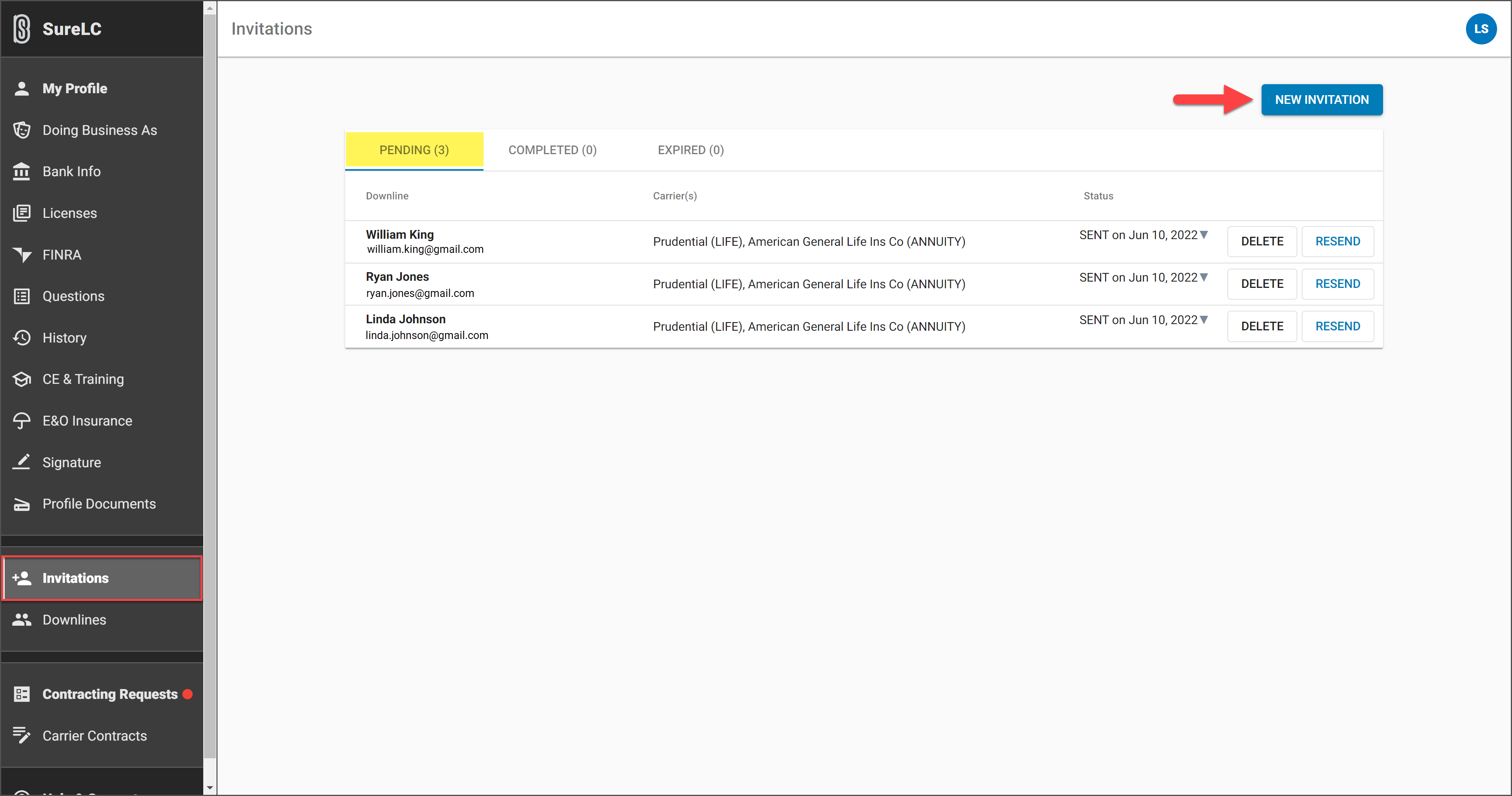
Task: Open Bank Info menu item
Action: [x=102, y=171]
